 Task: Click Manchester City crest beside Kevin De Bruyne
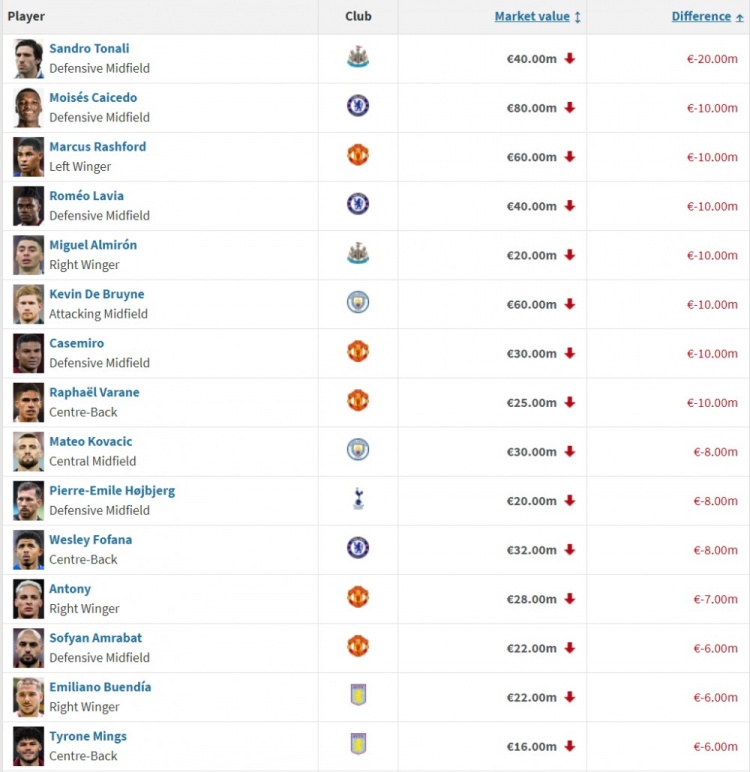click(x=358, y=302)
